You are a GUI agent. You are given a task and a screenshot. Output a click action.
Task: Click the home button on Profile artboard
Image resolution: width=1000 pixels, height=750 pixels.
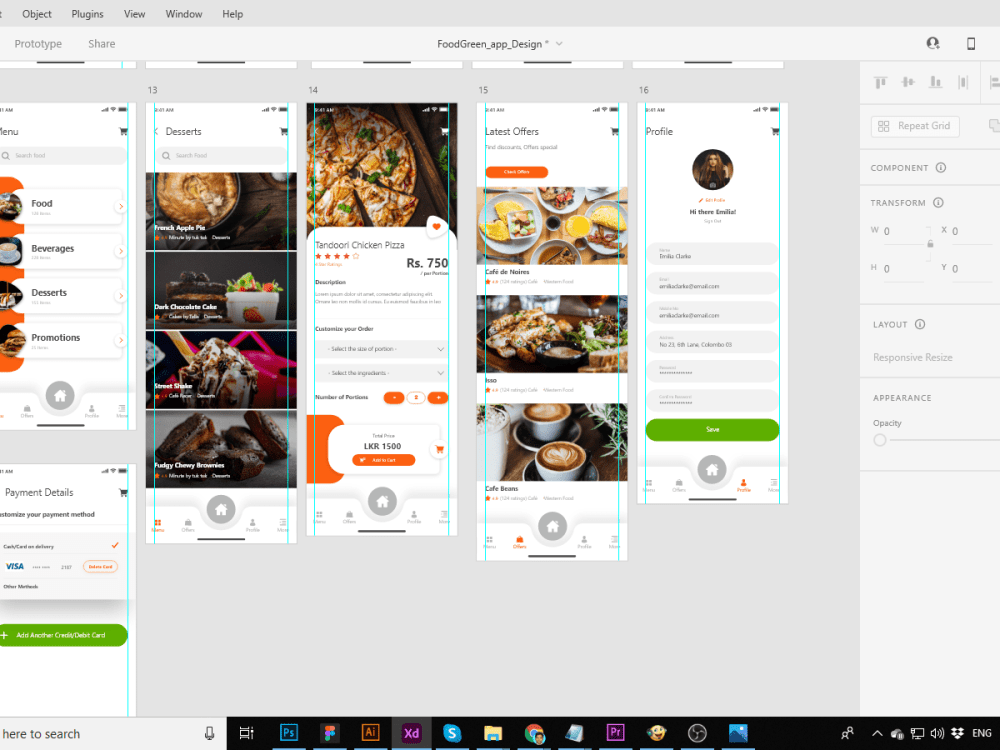(712, 470)
